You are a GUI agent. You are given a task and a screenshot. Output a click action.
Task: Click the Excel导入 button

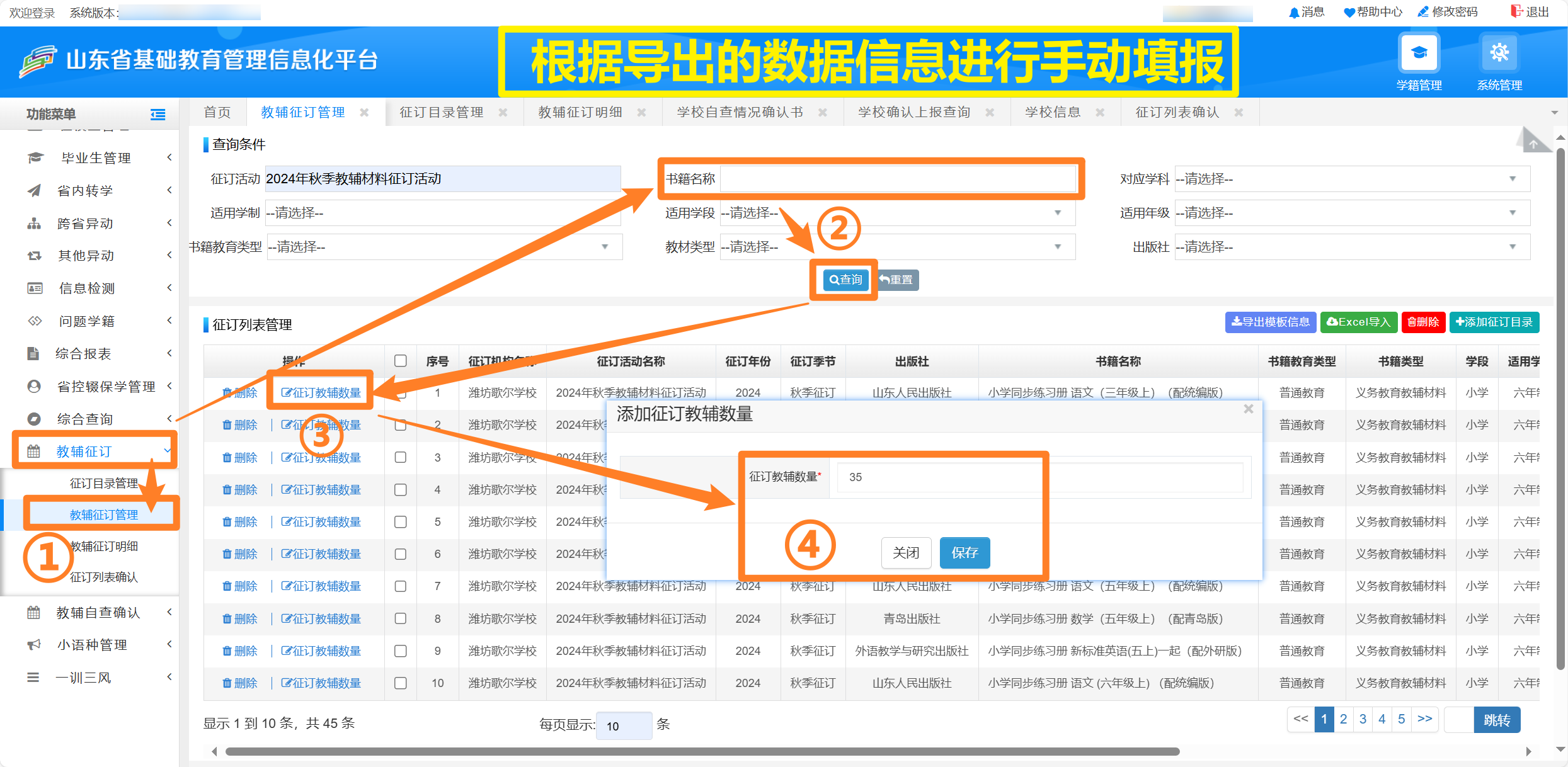point(1359,322)
